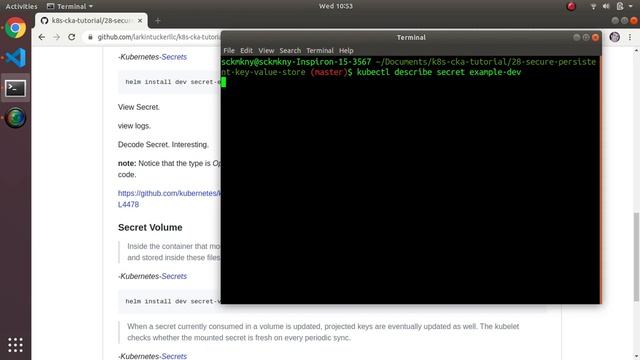This screenshot has width=640, height=360.
Task: Open the Edit menu in Terminal
Action: (x=246, y=51)
